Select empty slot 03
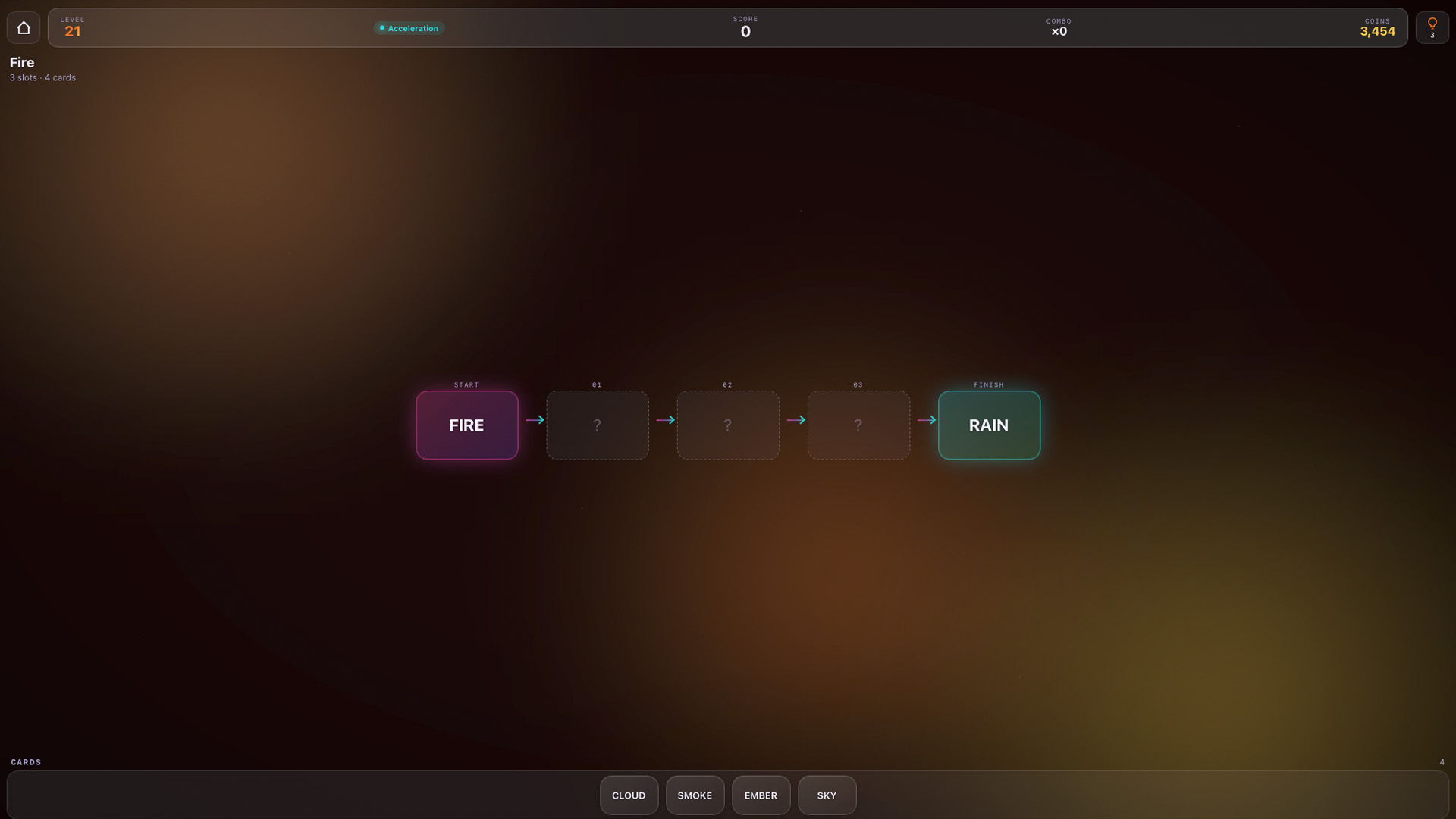1456x819 pixels. click(x=858, y=425)
